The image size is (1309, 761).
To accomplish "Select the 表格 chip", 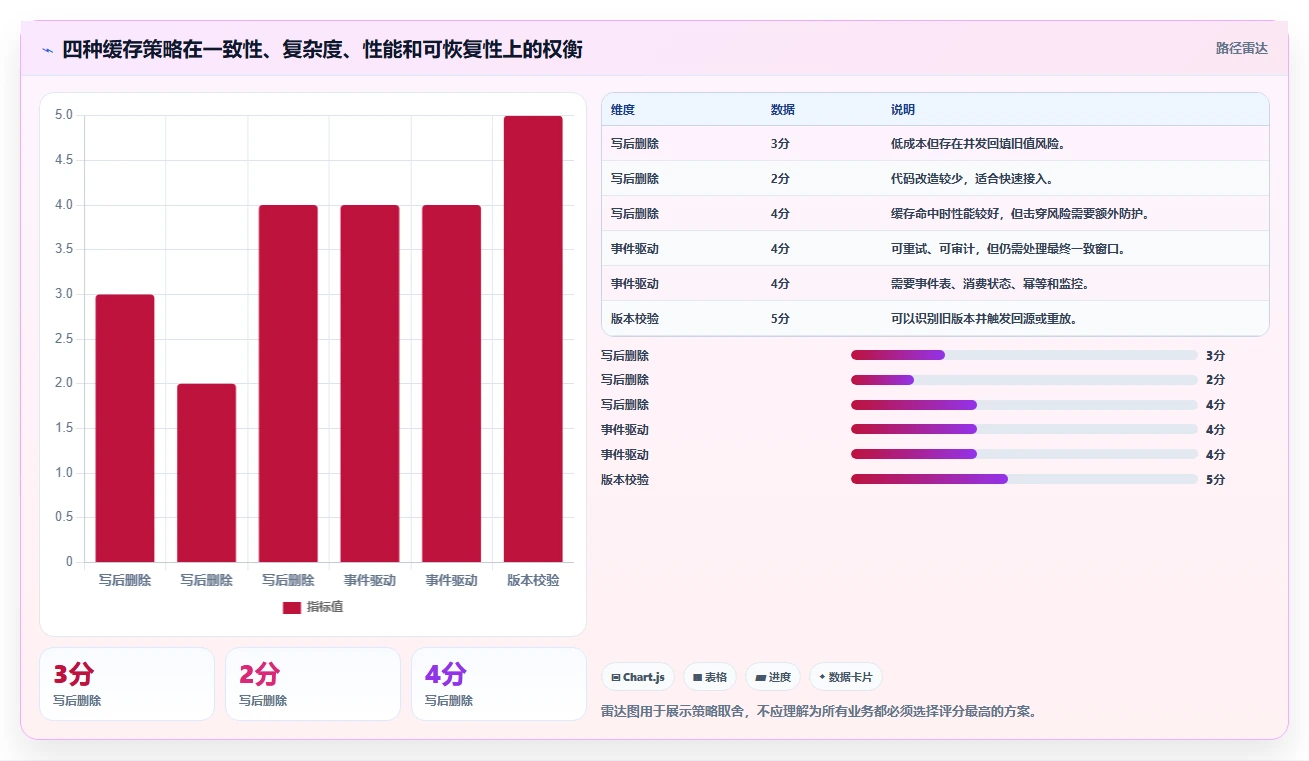I will pyautogui.click(x=710, y=677).
